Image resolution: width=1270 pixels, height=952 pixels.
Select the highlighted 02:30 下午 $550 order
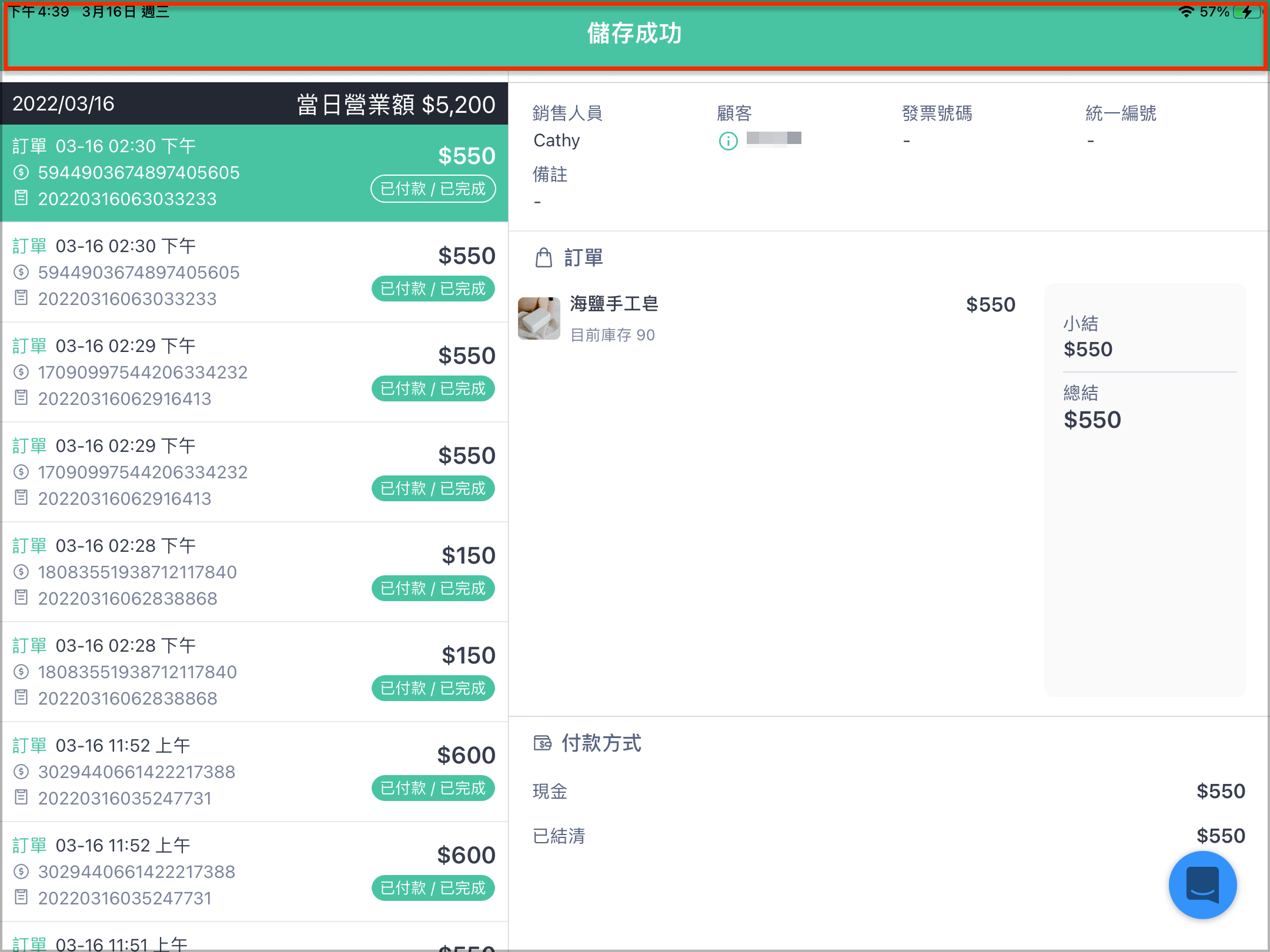point(255,173)
